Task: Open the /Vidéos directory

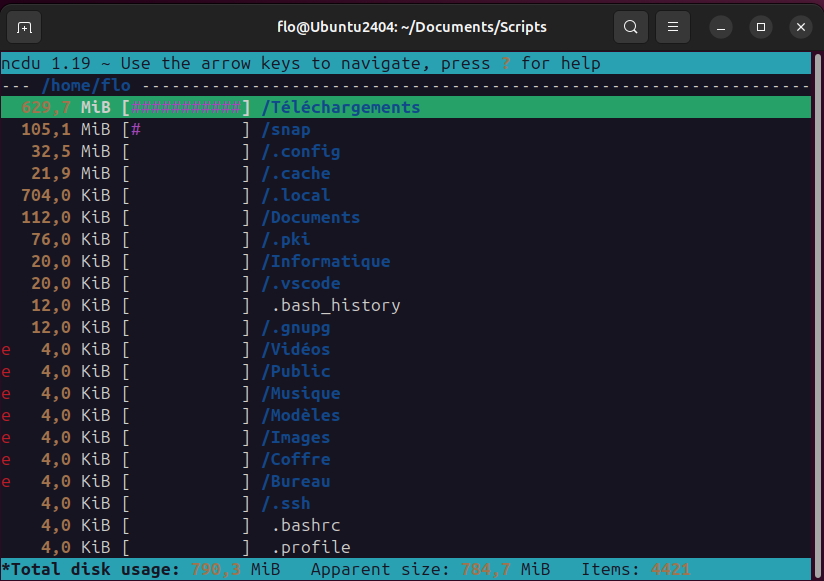Action: [295, 349]
